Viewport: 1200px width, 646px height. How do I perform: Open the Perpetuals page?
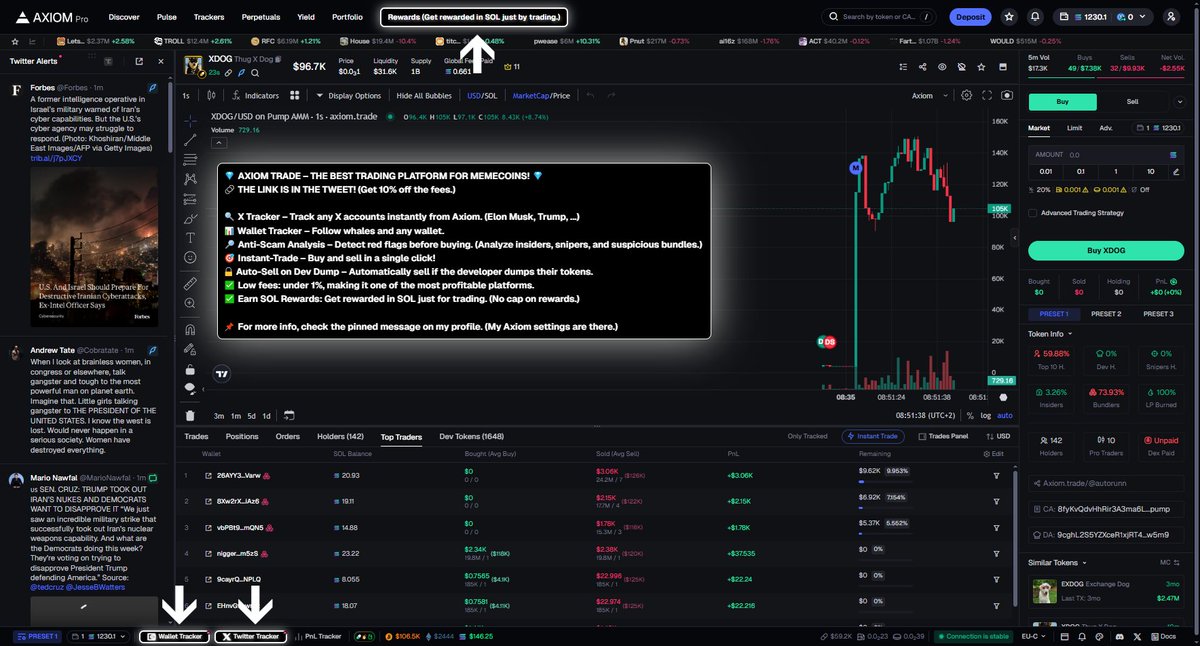tap(261, 17)
